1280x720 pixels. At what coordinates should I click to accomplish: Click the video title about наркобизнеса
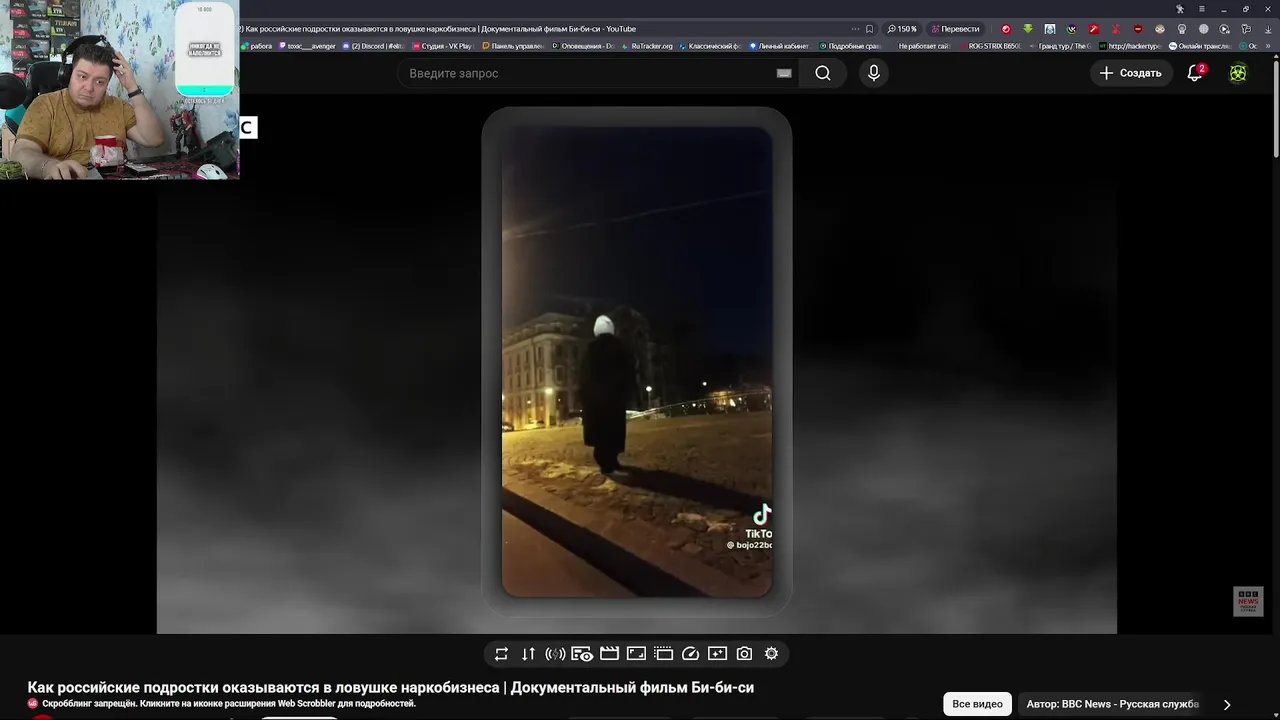[391, 688]
